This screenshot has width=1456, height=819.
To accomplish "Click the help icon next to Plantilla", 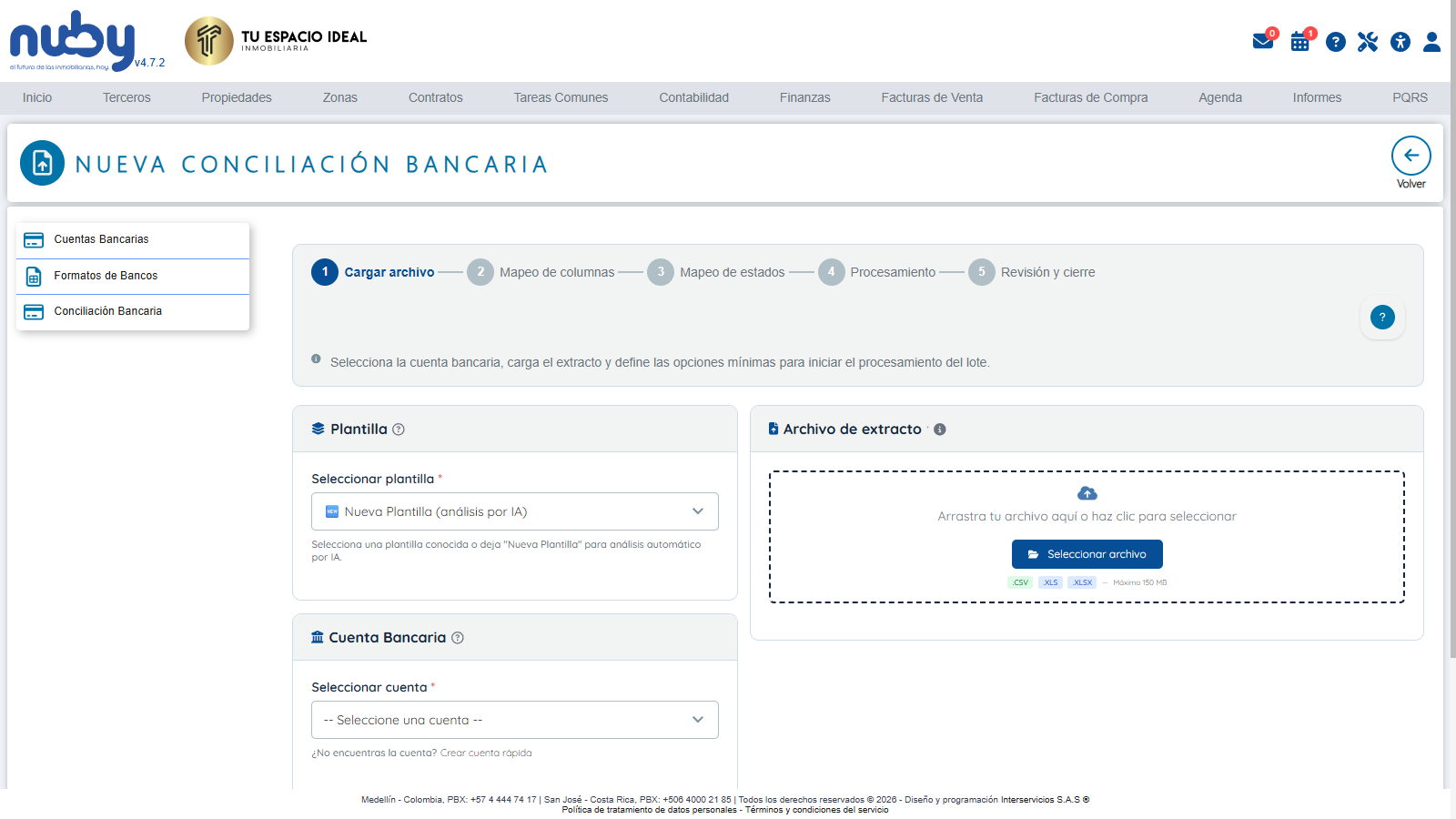I will (x=399, y=430).
